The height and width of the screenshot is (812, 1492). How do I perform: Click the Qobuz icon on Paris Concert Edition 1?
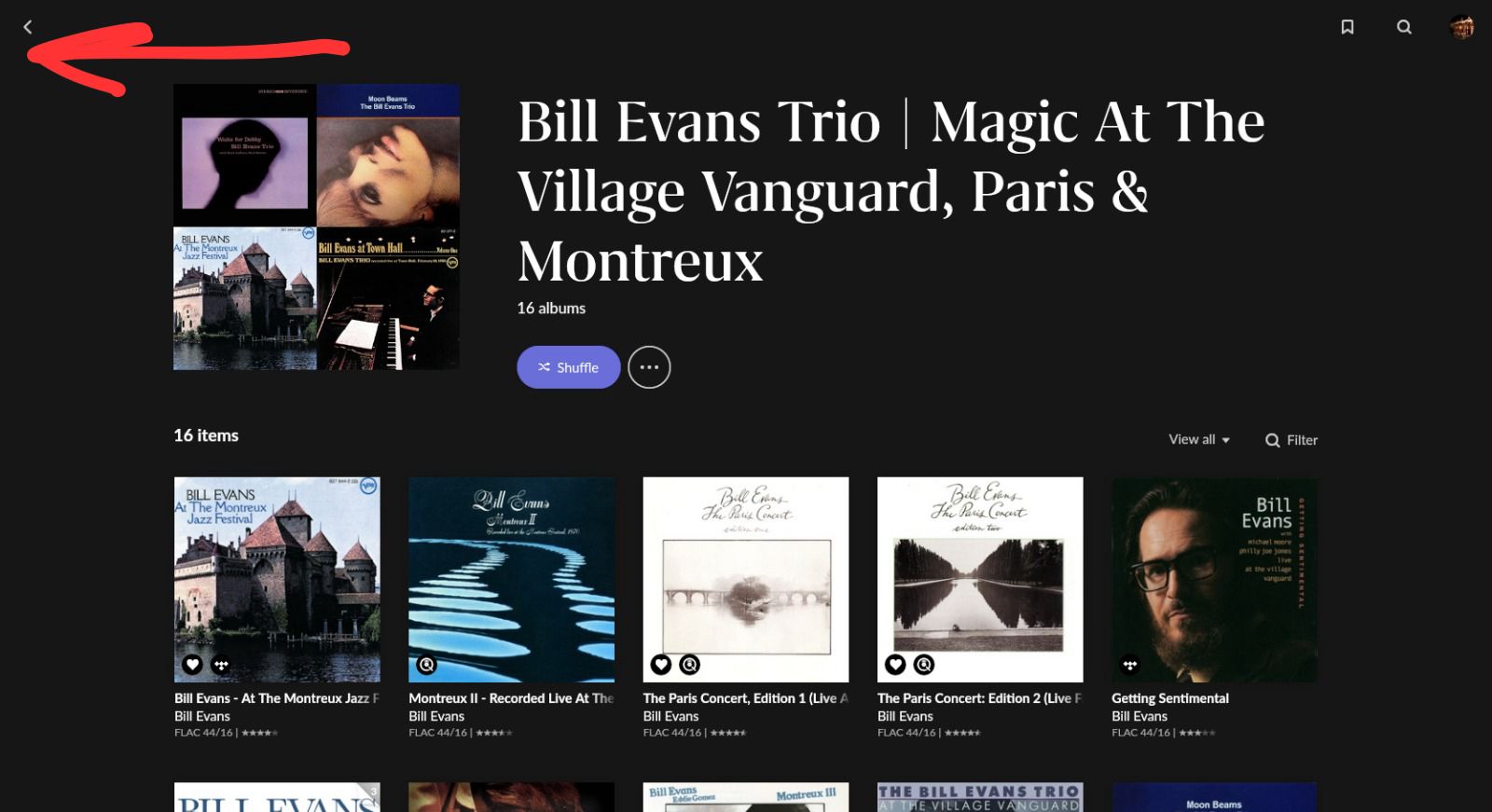690,665
